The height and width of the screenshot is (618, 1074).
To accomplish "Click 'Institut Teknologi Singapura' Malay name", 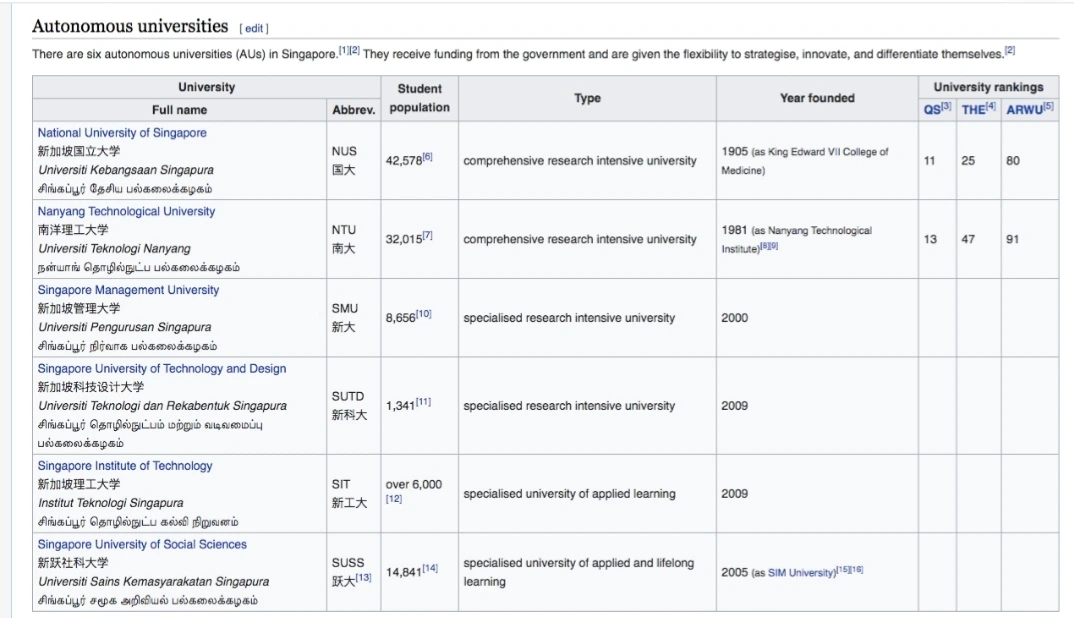I will [x=111, y=503].
